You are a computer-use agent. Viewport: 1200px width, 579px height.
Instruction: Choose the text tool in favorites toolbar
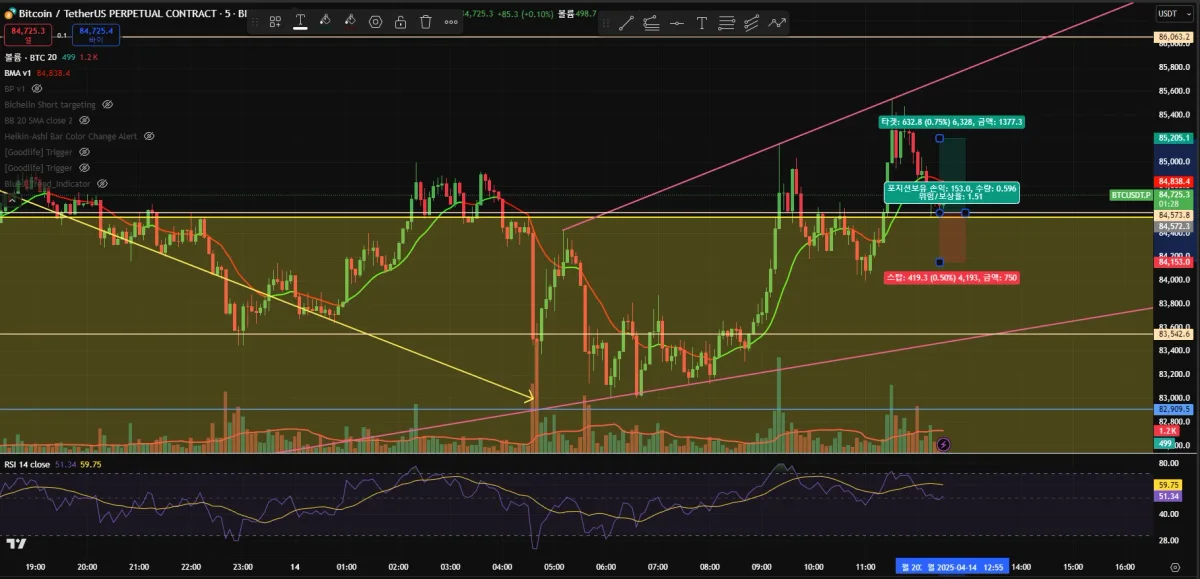pyautogui.click(x=702, y=22)
